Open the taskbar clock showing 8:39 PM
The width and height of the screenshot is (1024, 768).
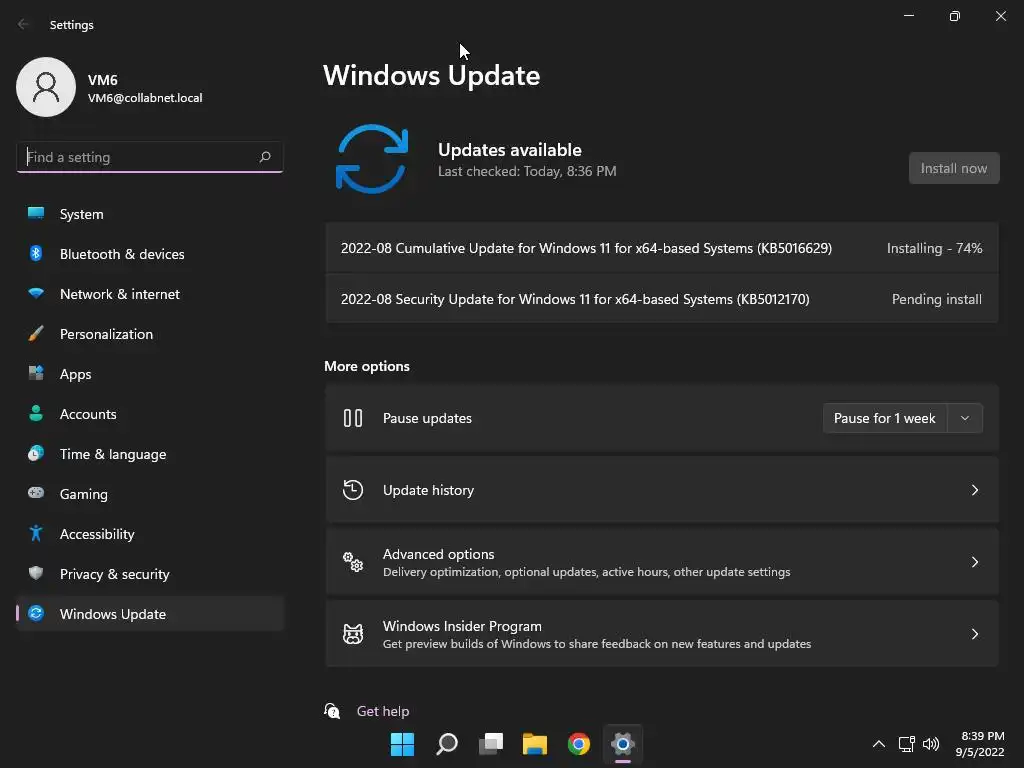980,744
